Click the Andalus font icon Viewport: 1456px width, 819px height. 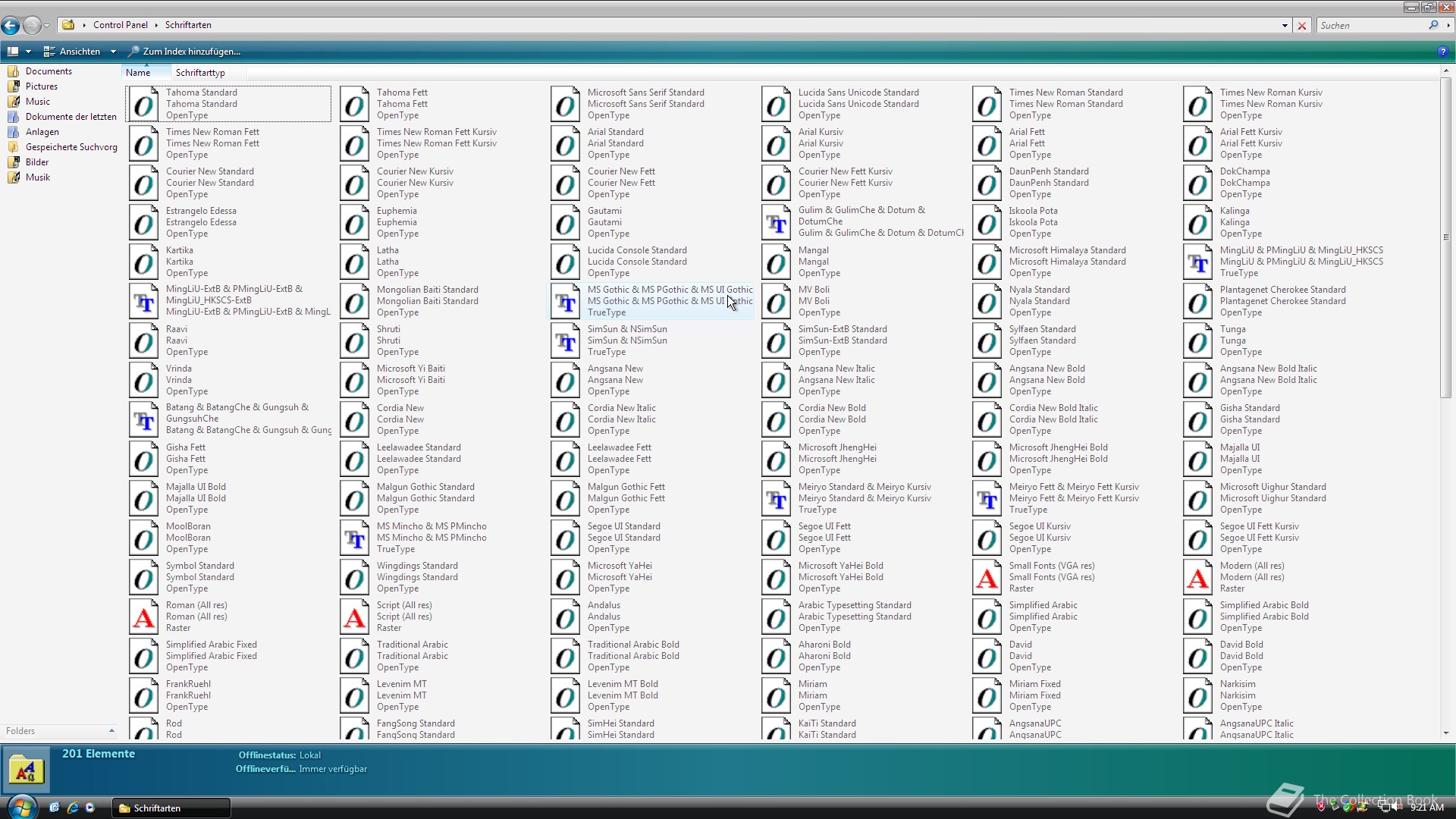point(565,617)
